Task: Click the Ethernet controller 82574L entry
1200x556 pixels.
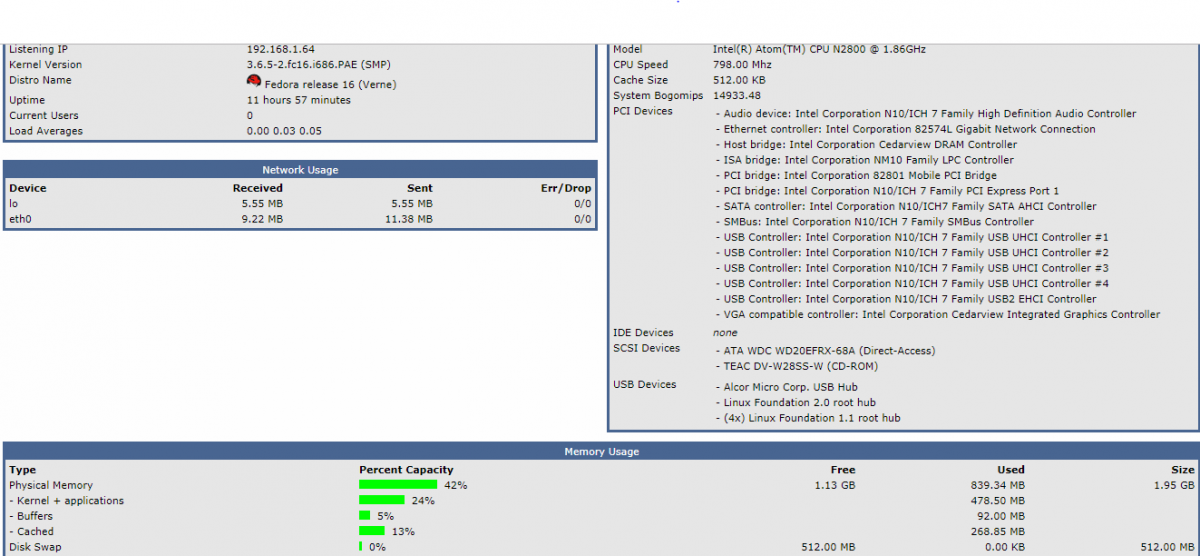Action: (x=906, y=129)
